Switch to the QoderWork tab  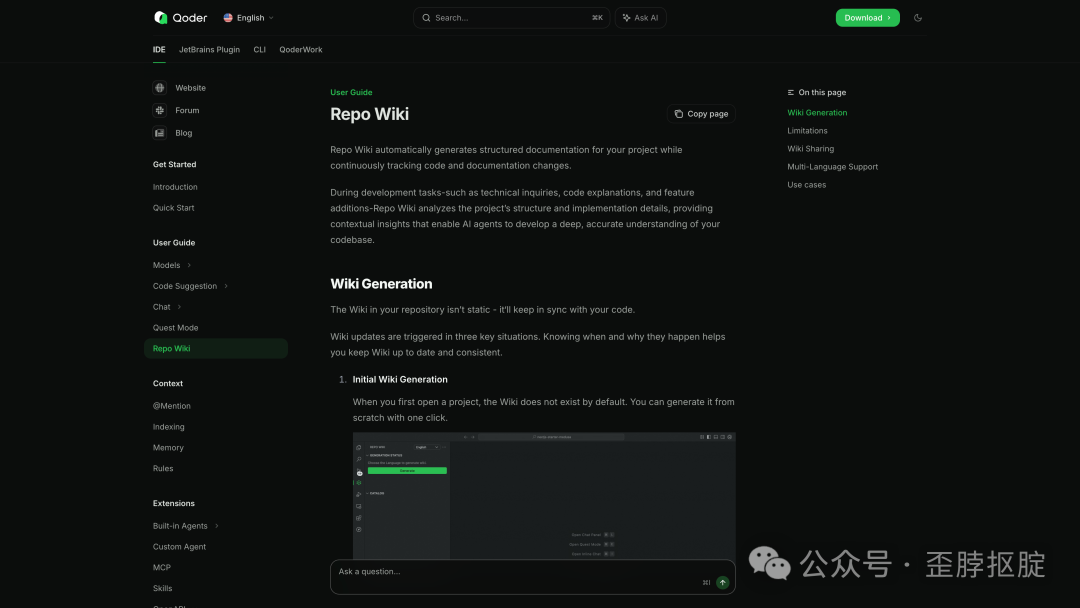301,49
